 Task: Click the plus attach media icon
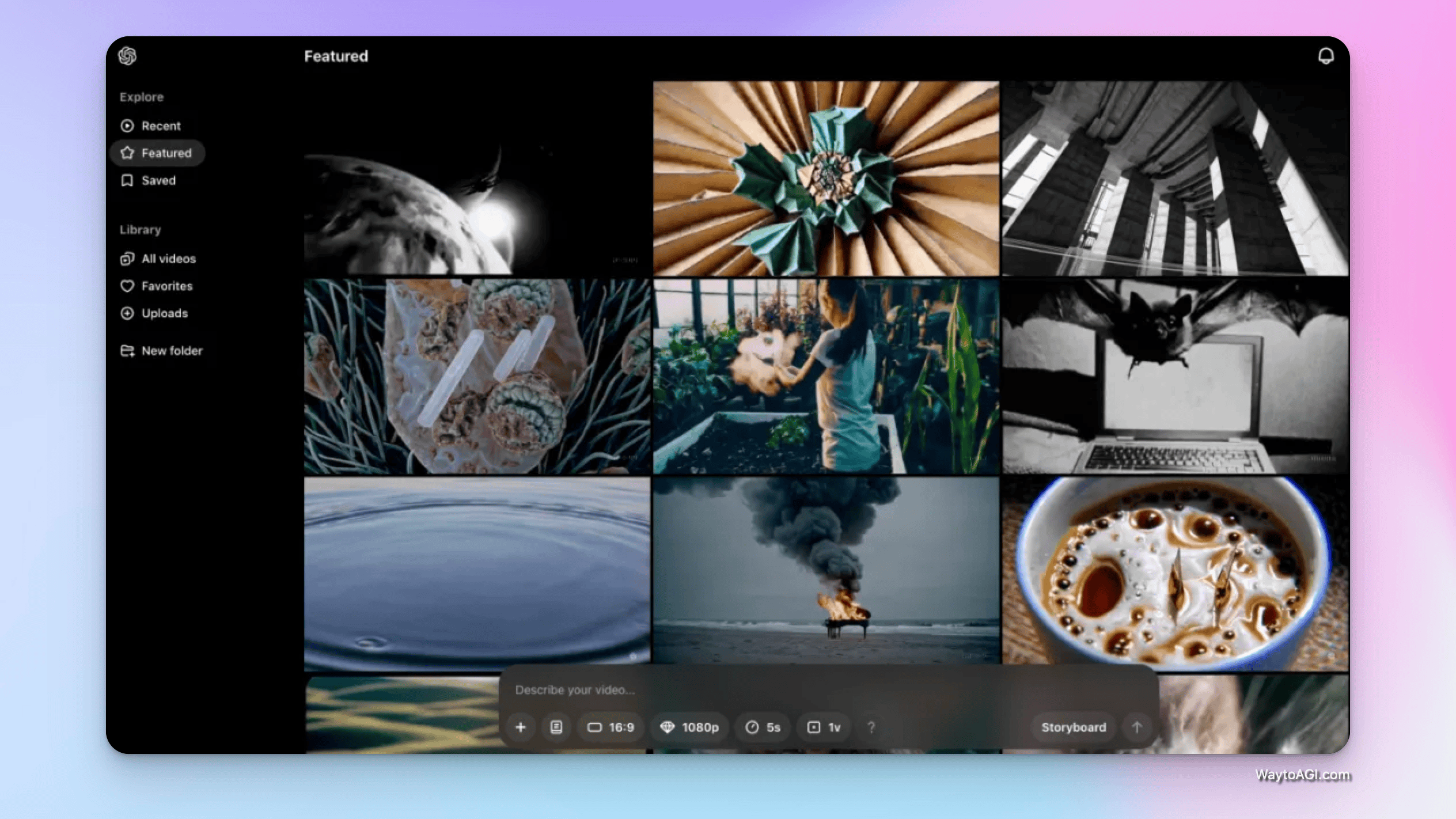point(521,727)
